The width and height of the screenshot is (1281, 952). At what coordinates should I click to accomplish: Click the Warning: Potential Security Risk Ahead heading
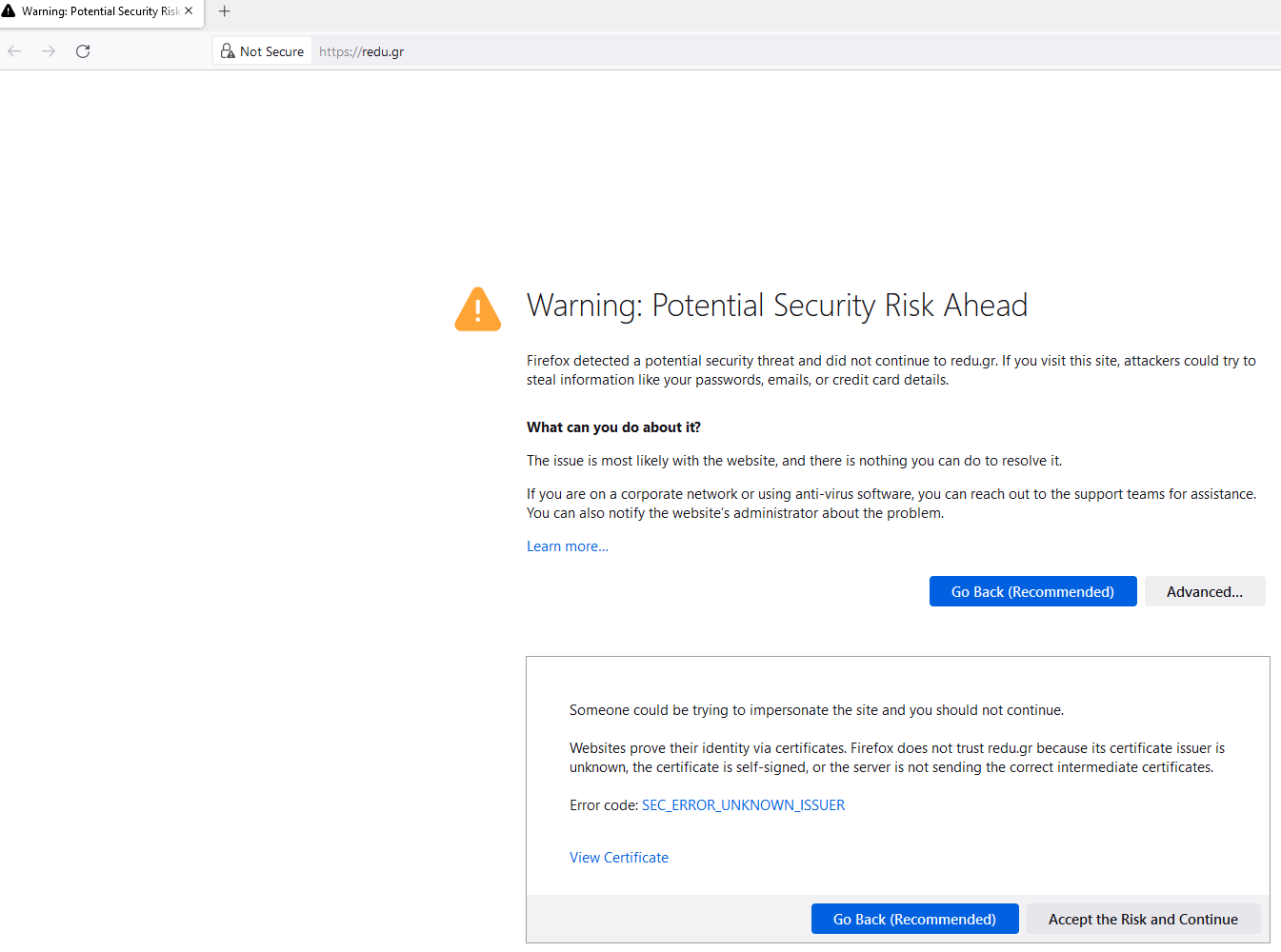pos(777,306)
